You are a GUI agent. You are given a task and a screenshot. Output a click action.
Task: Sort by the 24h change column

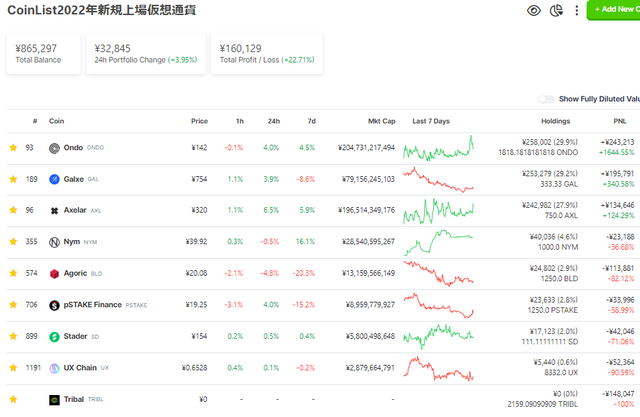point(273,121)
